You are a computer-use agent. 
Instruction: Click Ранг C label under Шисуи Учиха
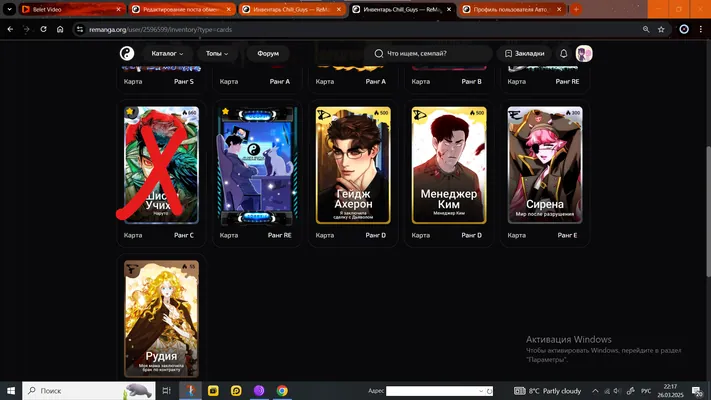point(184,235)
